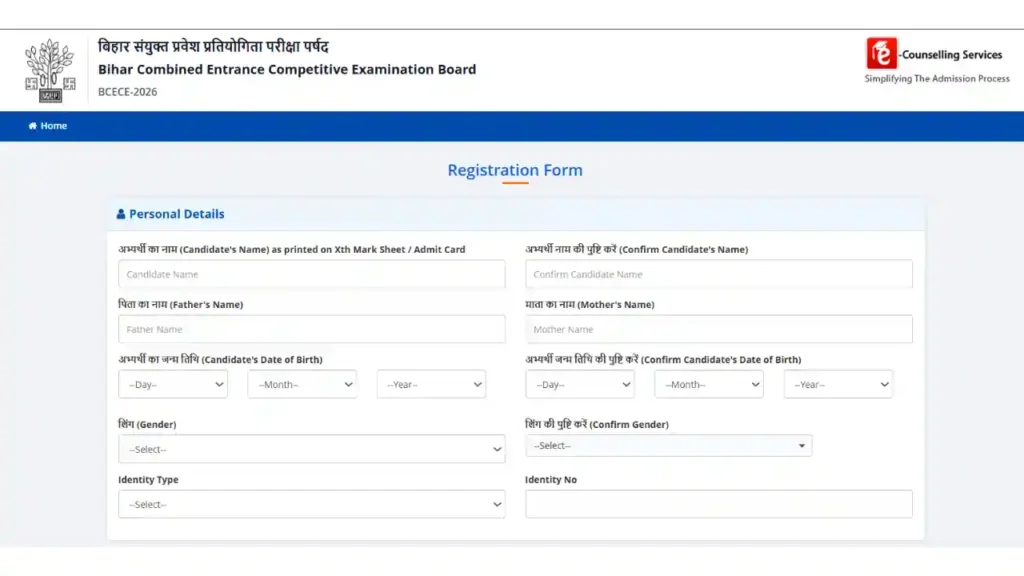The height and width of the screenshot is (576, 1024).
Task: Open the Day dropdown for Candidate's Date of Birth
Action: click(x=173, y=384)
